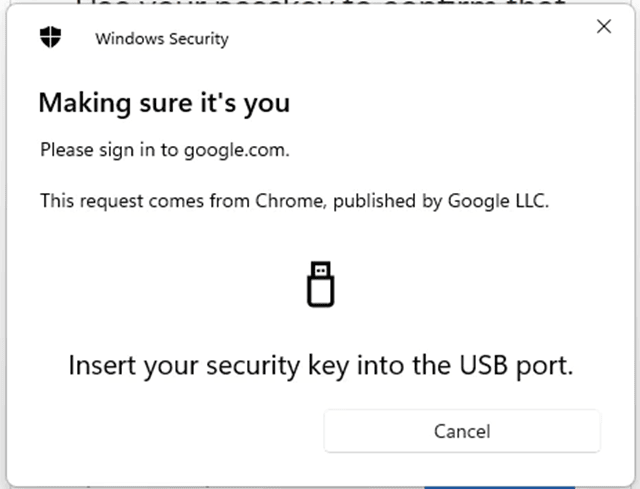Screen dimensions: 640x489
Task: Click the word 'published' in request line
Action: coord(375,201)
